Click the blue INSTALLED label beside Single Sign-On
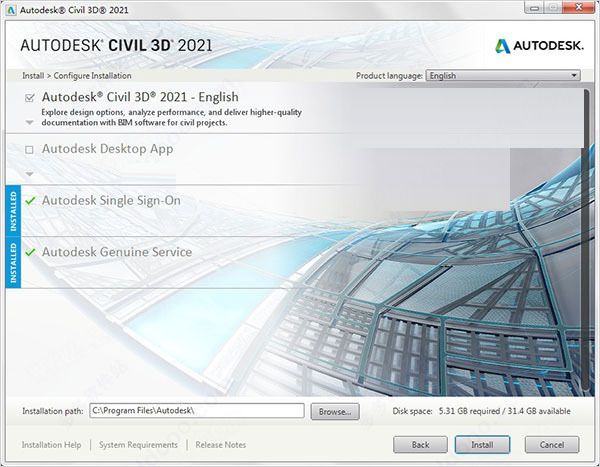600x467 pixels. coord(13,210)
